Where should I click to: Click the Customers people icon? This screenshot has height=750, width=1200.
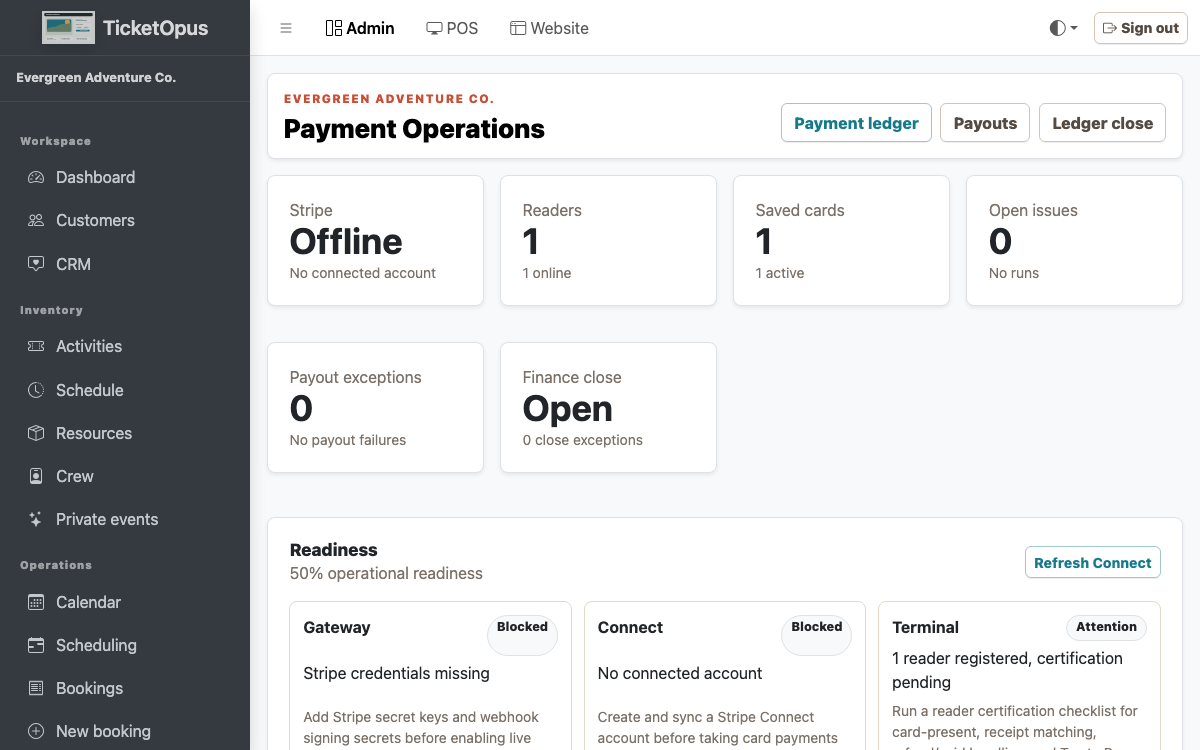36,220
